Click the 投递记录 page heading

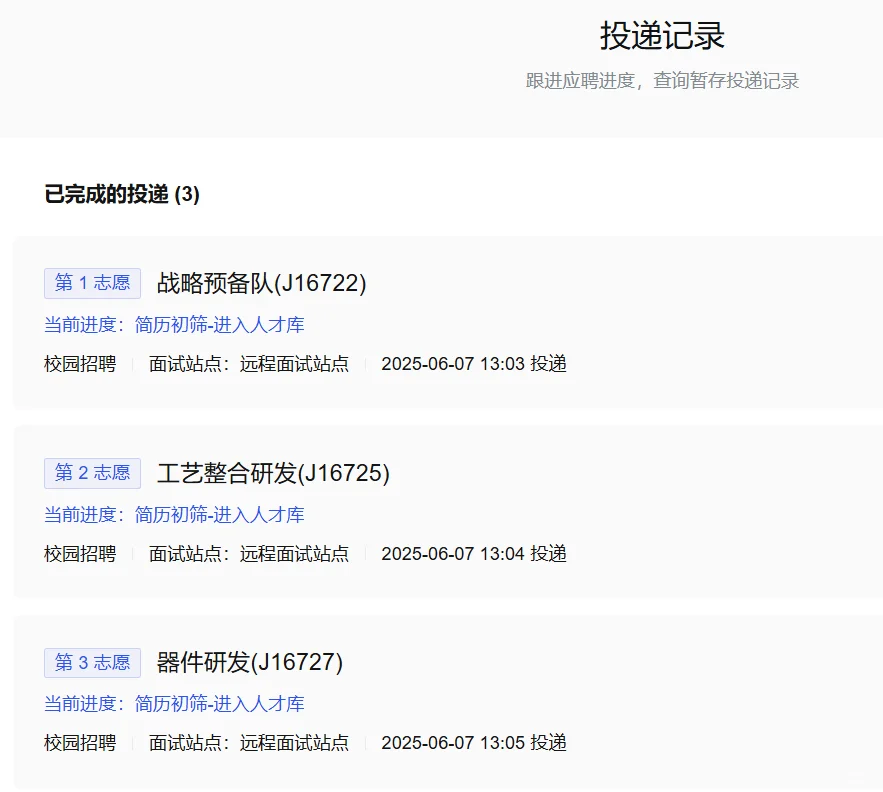tap(662, 35)
